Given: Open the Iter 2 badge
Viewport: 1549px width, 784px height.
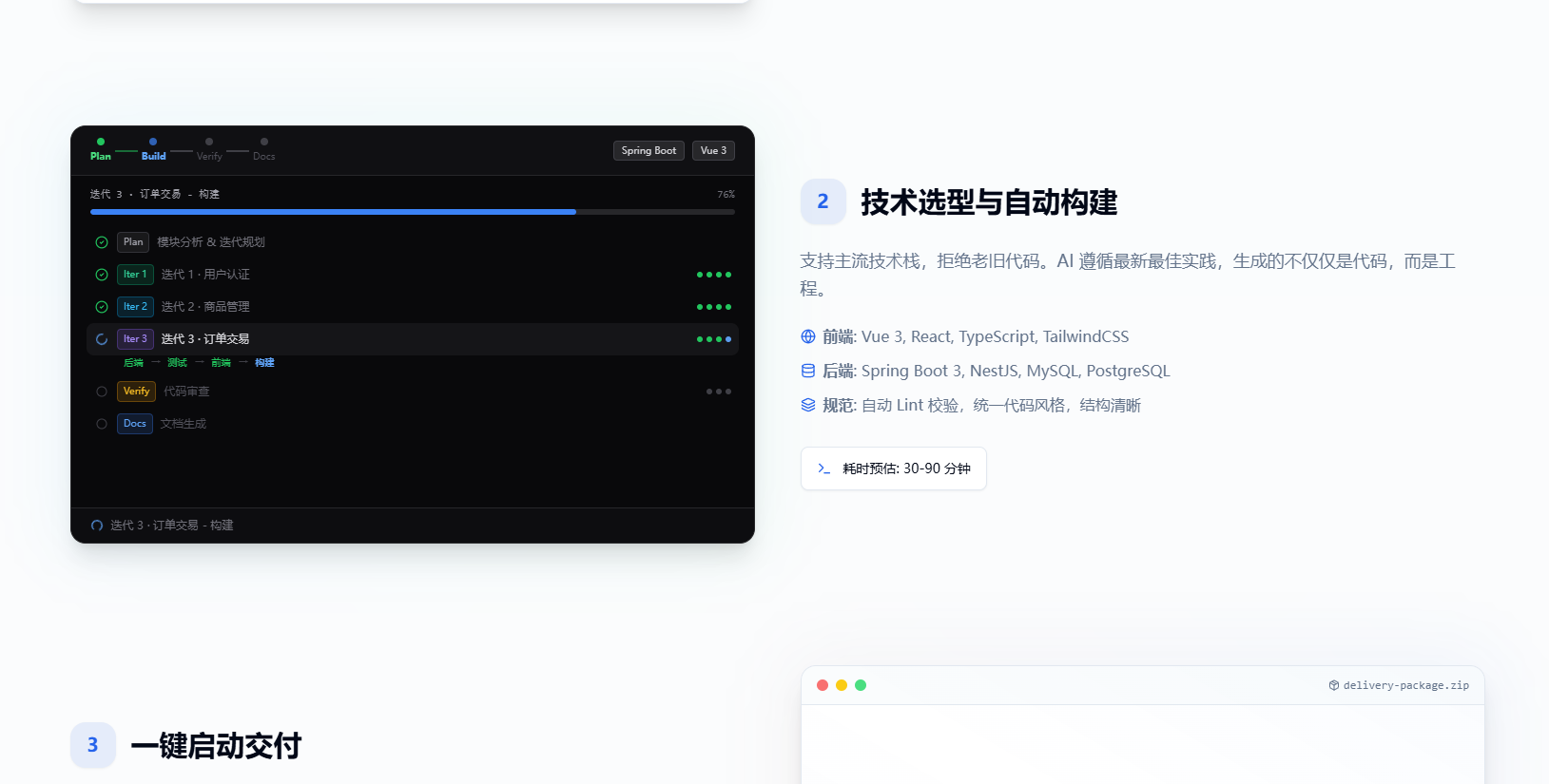Looking at the screenshot, I should [135, 307].
